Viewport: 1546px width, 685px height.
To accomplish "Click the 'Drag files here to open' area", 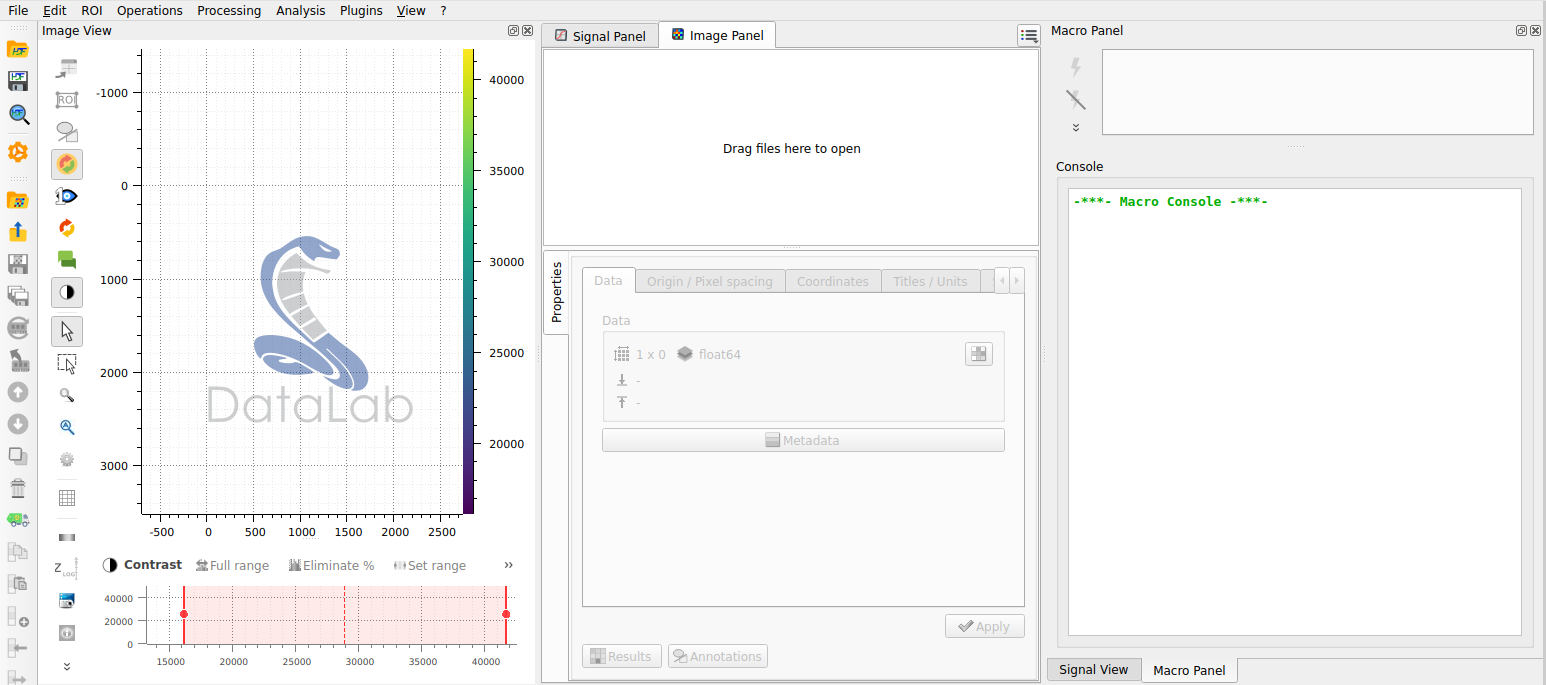I will (791, 148).
